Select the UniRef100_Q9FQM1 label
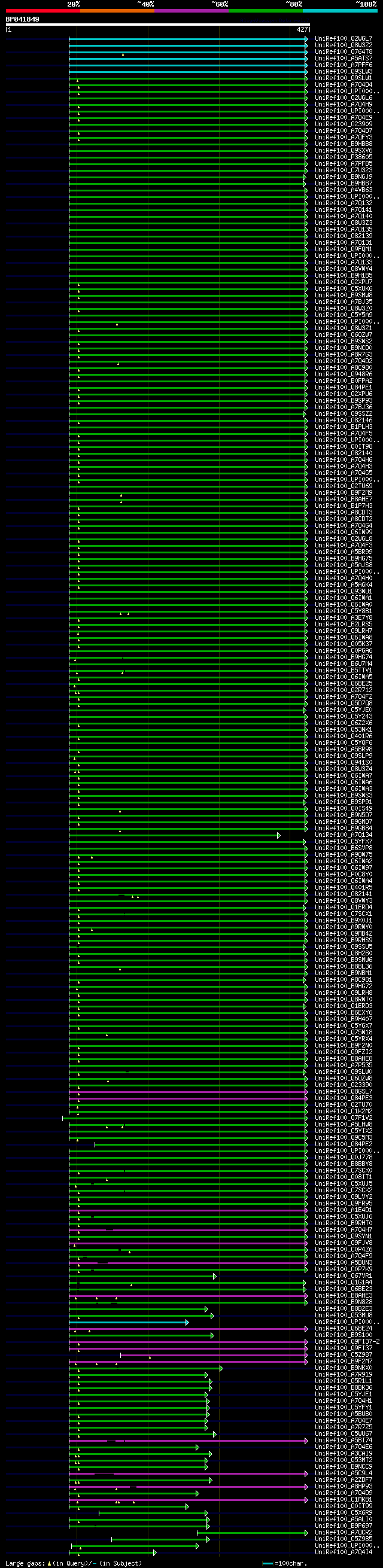The image size is (383, 1568). 344,249
